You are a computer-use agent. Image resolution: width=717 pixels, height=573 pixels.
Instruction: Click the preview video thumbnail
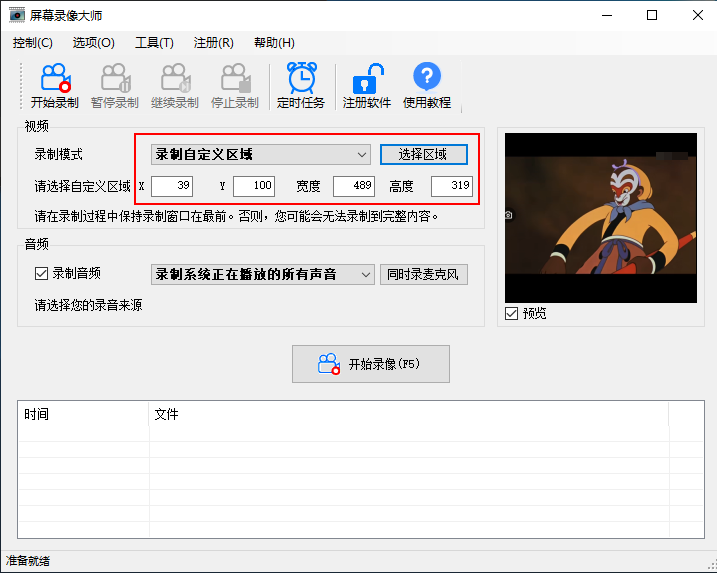click(x=600, y=218)
